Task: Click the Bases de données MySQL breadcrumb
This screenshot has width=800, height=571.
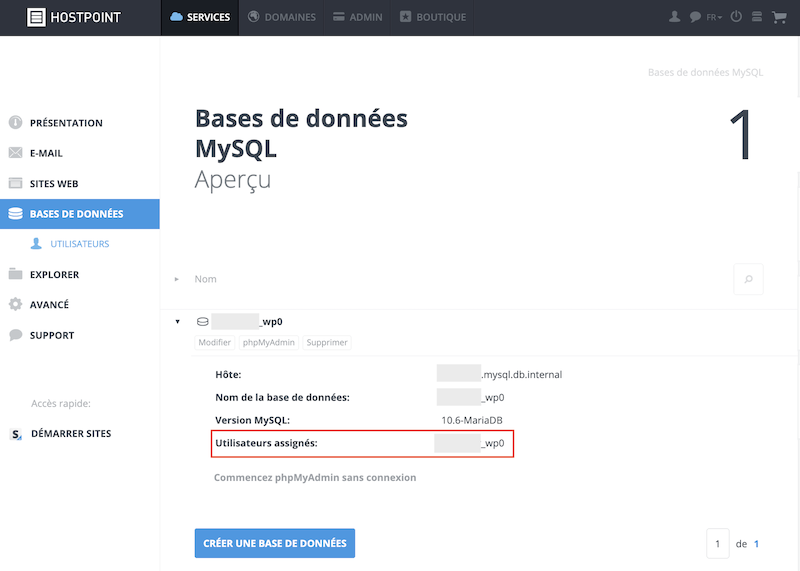Action: coord(705,72)
